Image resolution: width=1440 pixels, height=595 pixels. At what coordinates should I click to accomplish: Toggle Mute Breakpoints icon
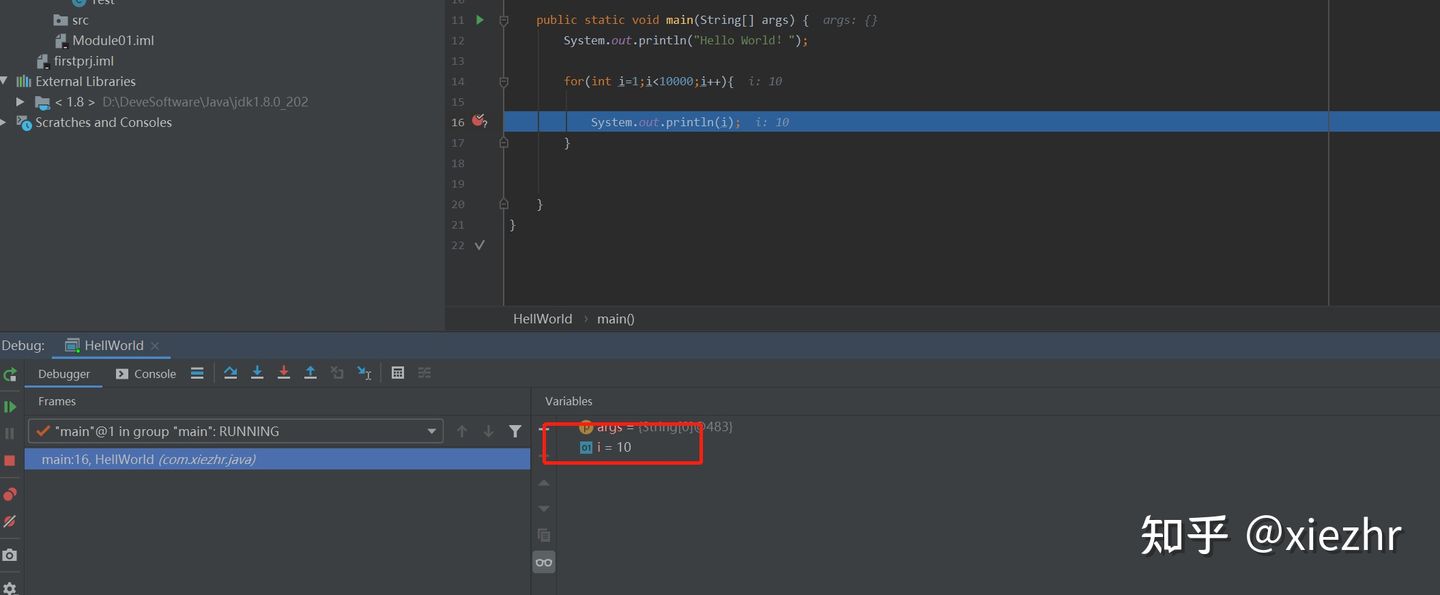click(x=12, y=522)
